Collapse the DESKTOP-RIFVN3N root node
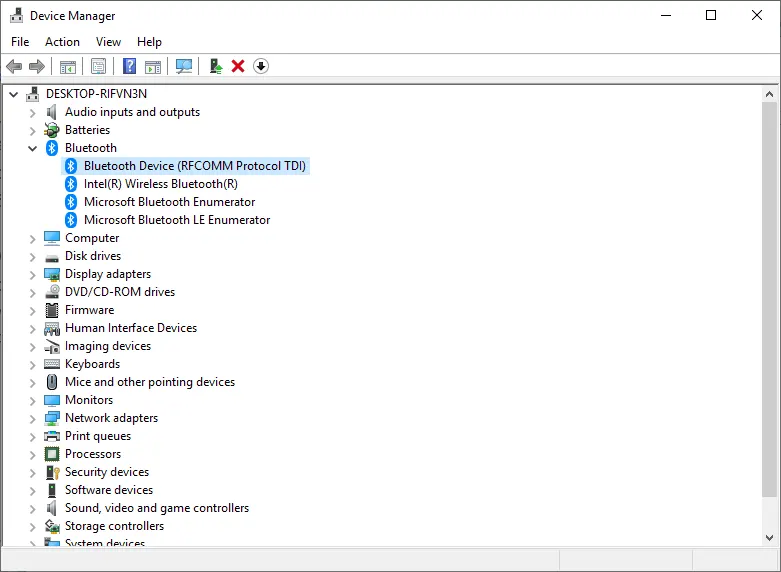781x572 pixels. 14,94
